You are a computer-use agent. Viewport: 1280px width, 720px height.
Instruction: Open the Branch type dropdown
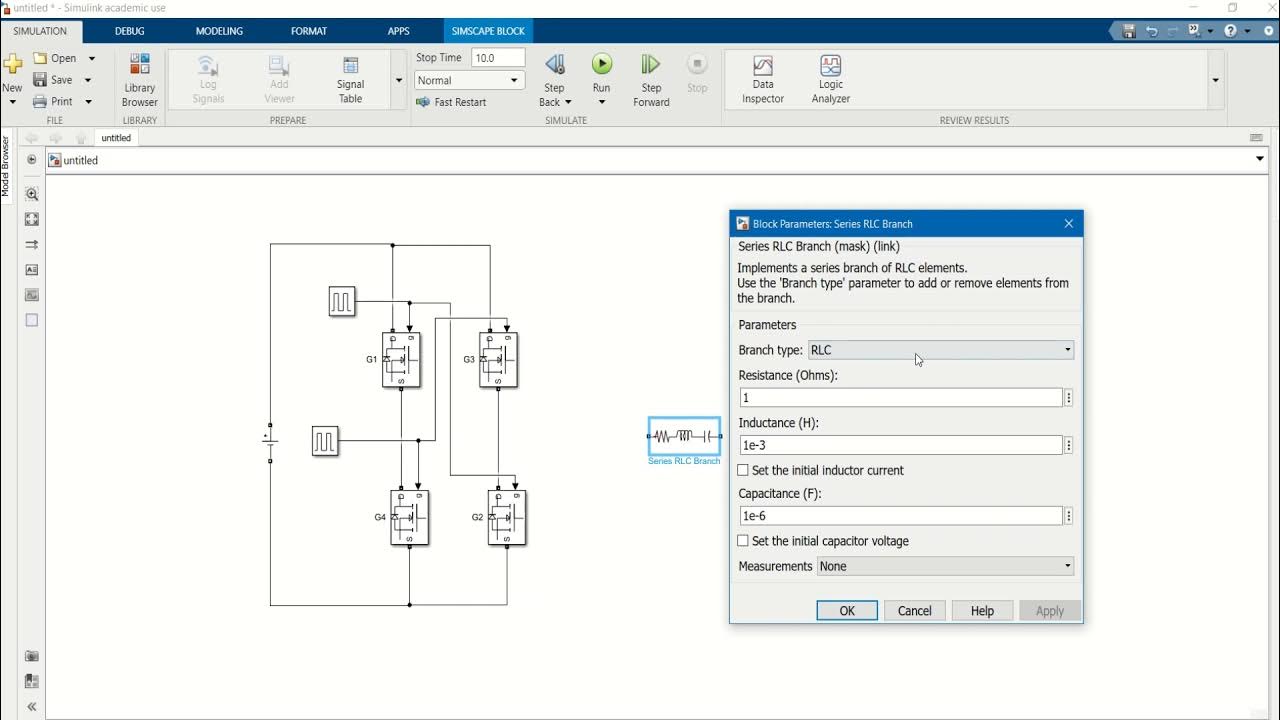pos(941,350)
